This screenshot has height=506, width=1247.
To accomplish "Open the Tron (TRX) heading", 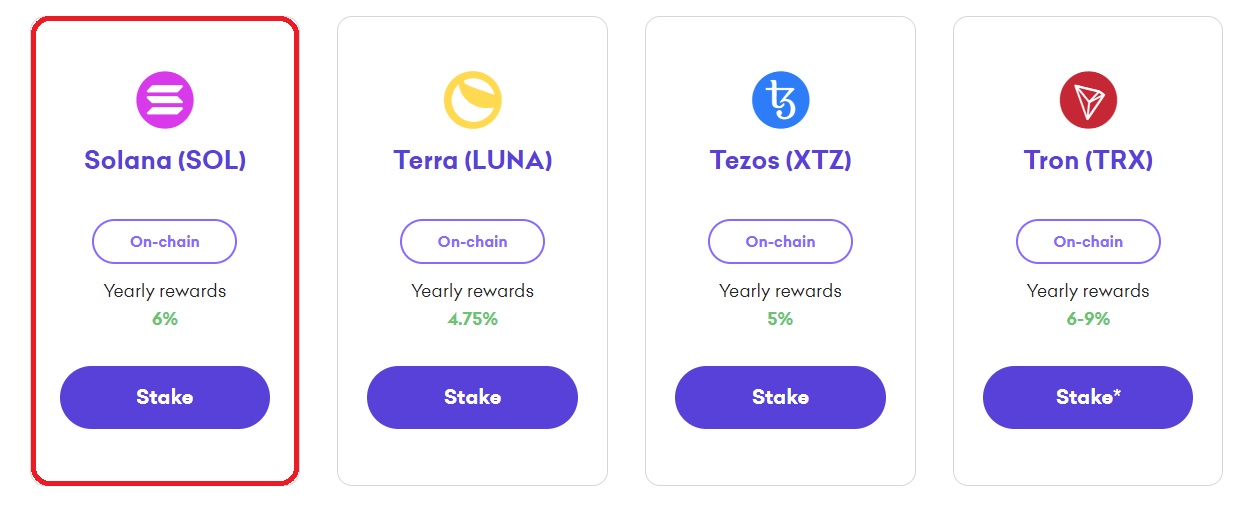I will click(1088, 160).
